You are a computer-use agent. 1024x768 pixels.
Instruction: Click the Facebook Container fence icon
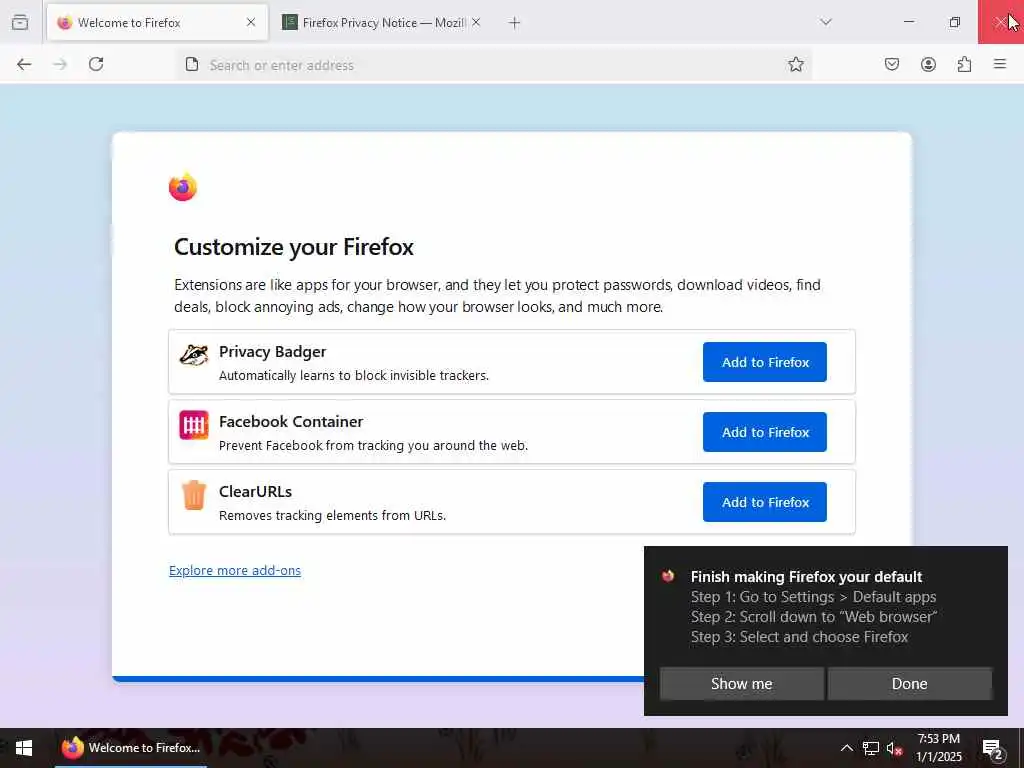click(194, 425)
